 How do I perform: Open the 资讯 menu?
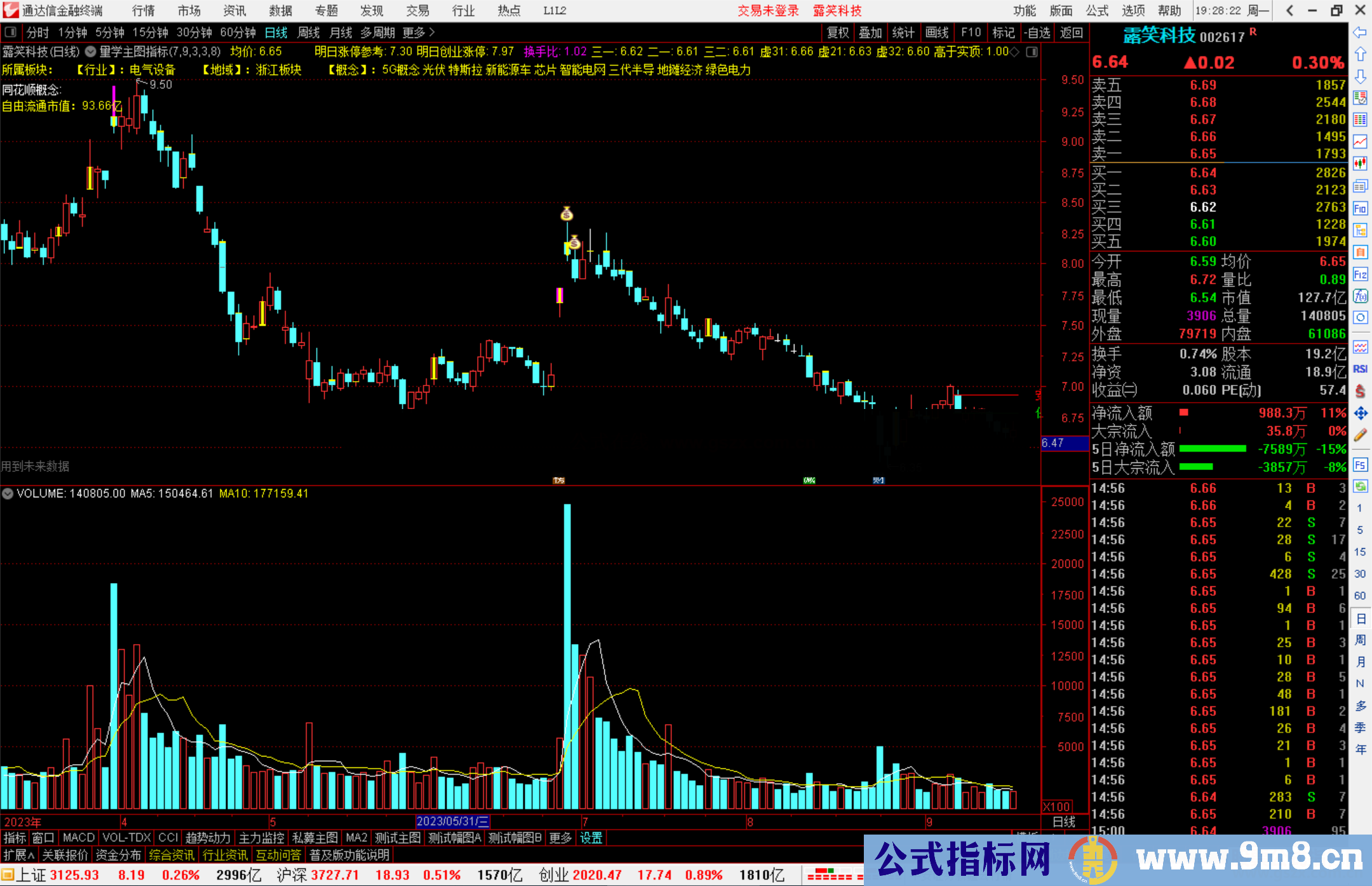235,11
